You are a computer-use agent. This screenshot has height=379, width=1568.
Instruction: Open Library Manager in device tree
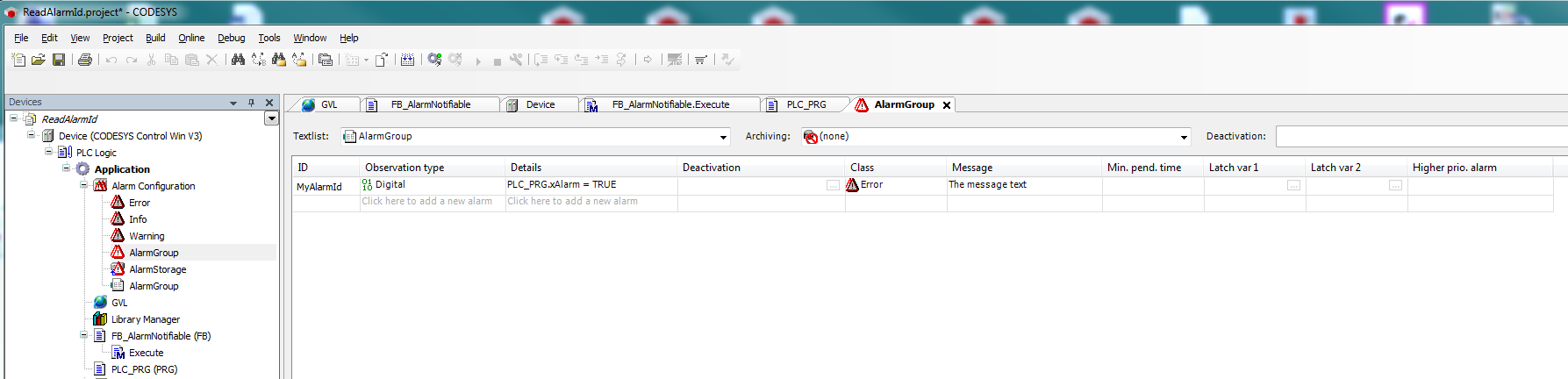click(x=145, y=319)
